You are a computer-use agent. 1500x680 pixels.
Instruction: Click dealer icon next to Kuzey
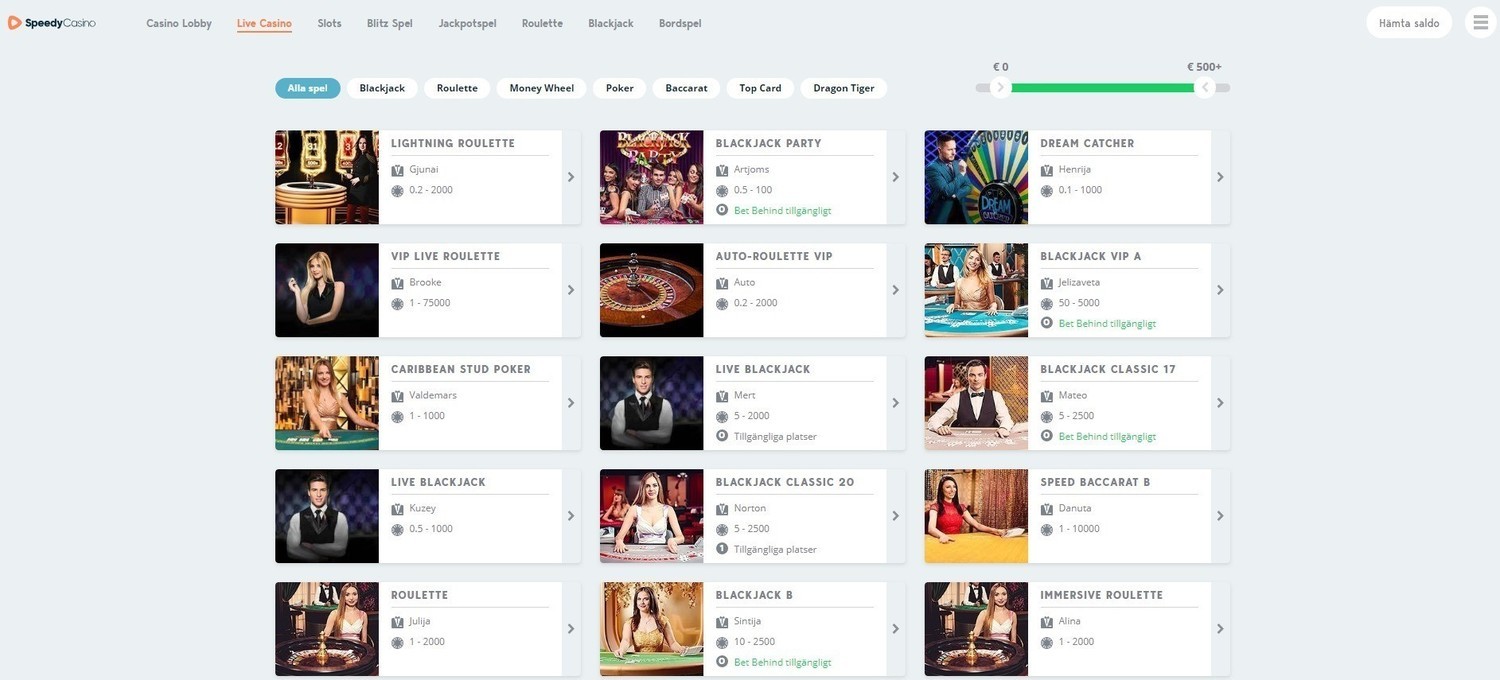pos(397,509)
